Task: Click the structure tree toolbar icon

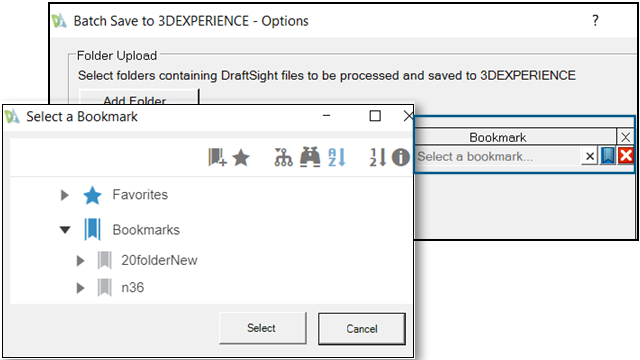Action: 283,157
